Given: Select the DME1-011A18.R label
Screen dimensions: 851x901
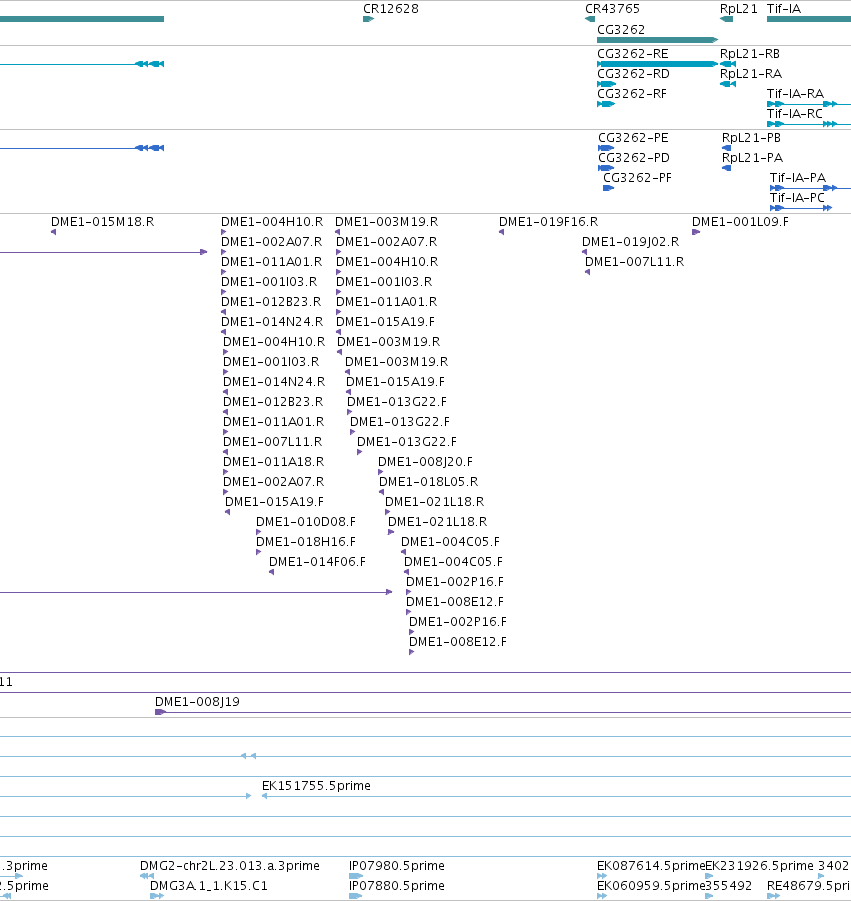Looking at the screenshot, I should pos(274,462).
